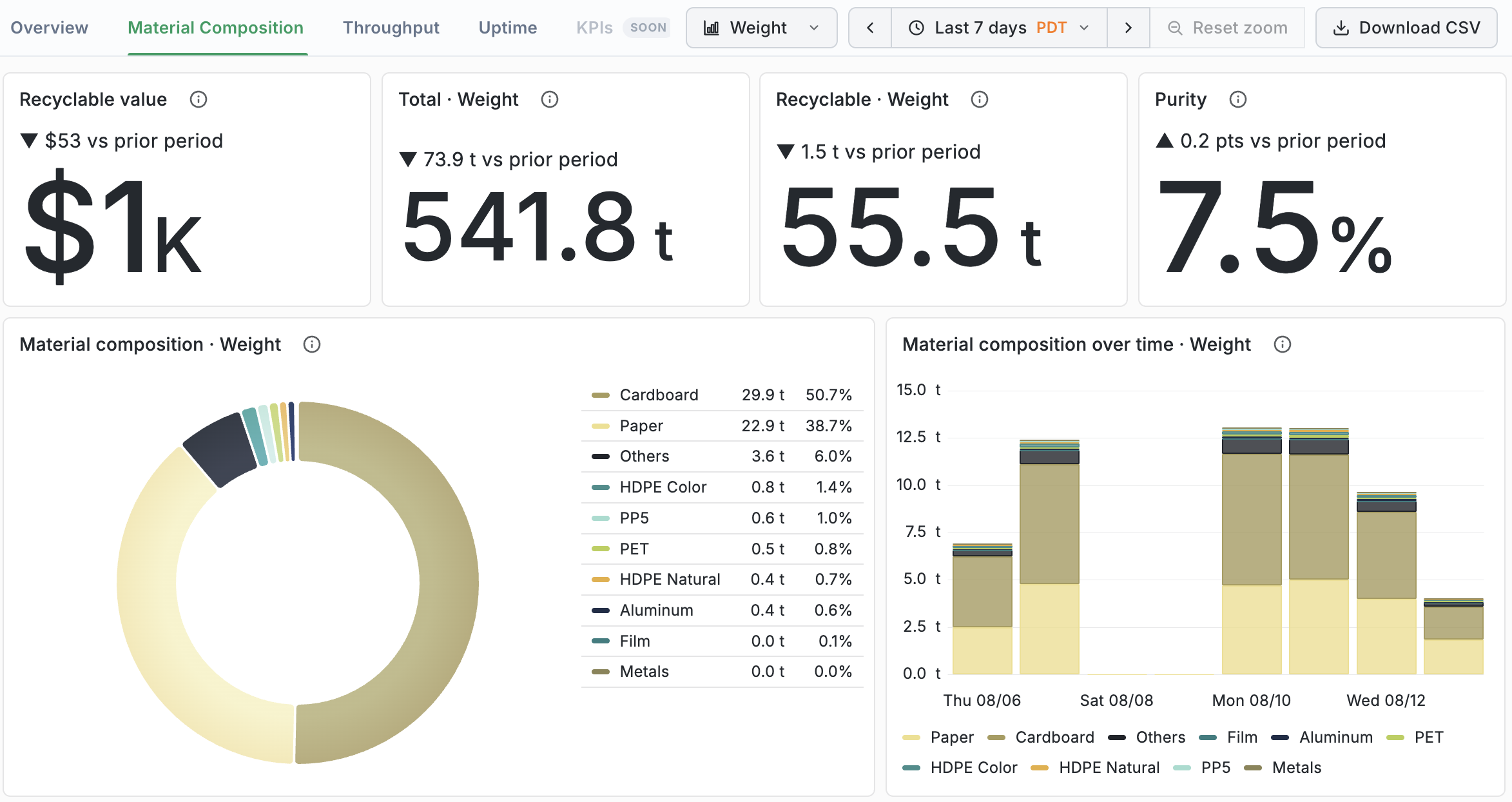Click the clock icon in date range selector
1512x802 pixels.
coord(916,28)
